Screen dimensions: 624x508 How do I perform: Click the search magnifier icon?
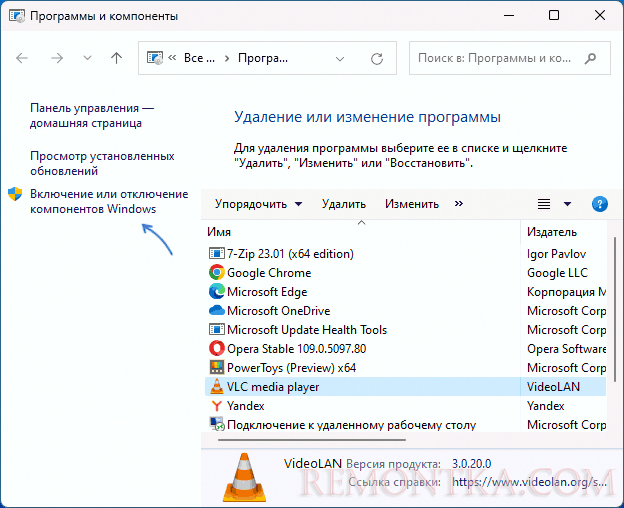(591, 58)
